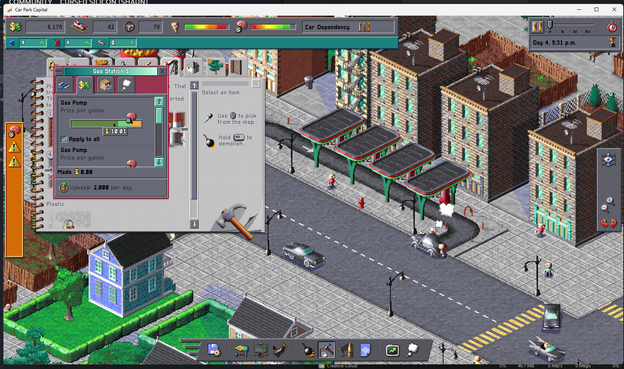Select the gas pump nozzle tool
The width and height of the screenshot is (624, 369).
point(280,350)
